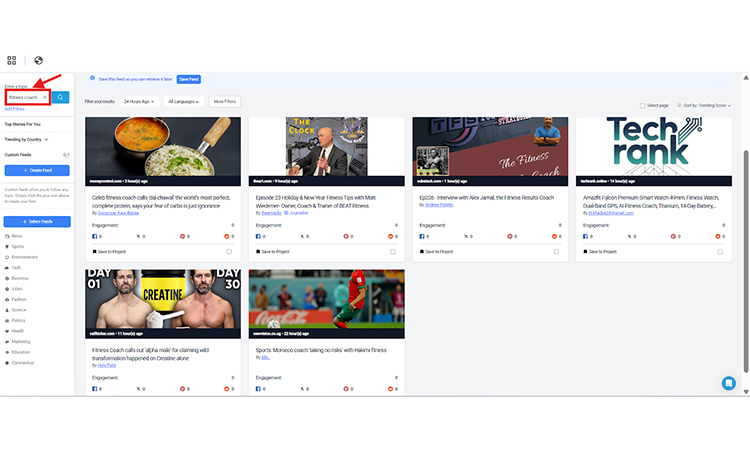Expand Trending by Country
The image size is (750, 450).
[x=26, y=140]
